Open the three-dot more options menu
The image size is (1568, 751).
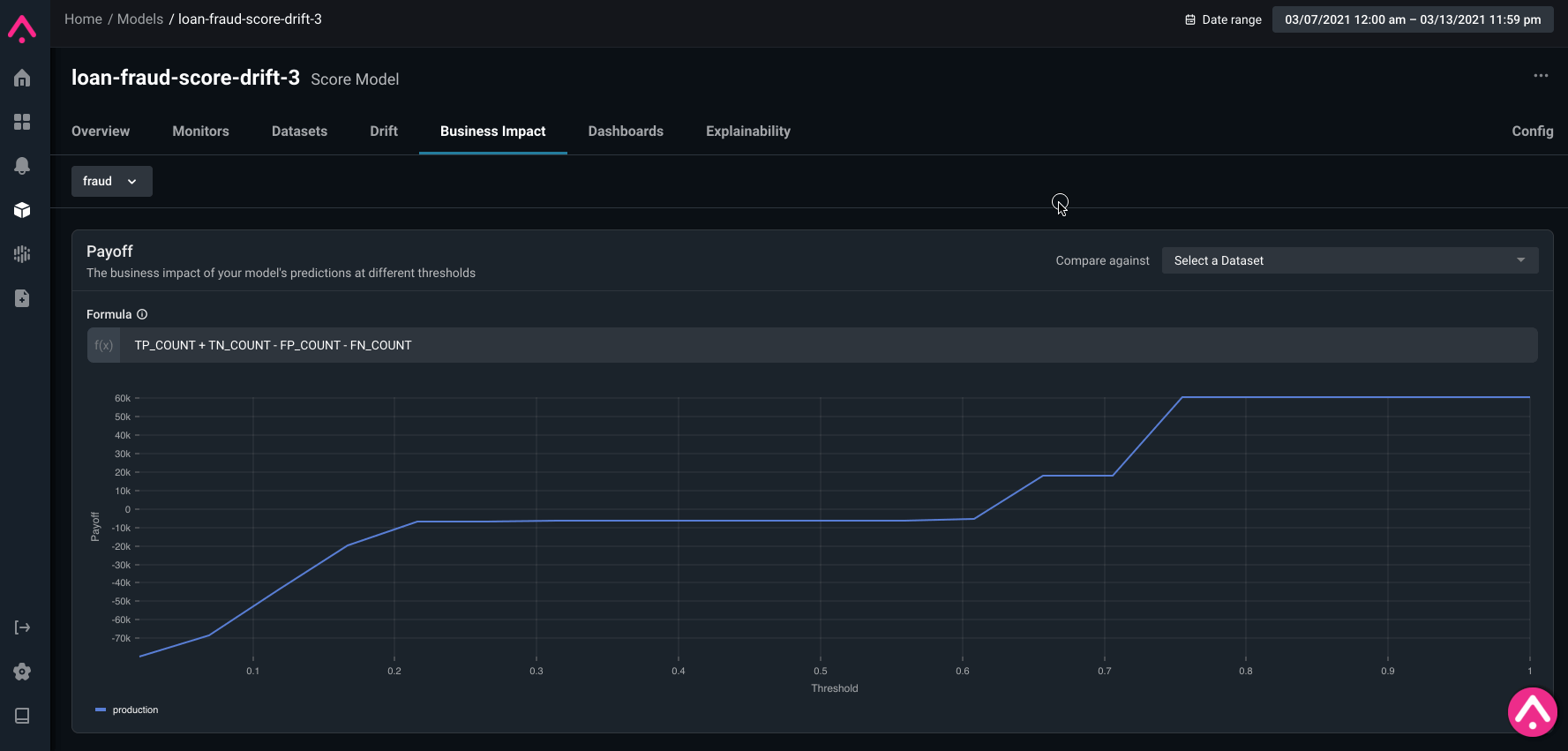(x=1541, y=76)
